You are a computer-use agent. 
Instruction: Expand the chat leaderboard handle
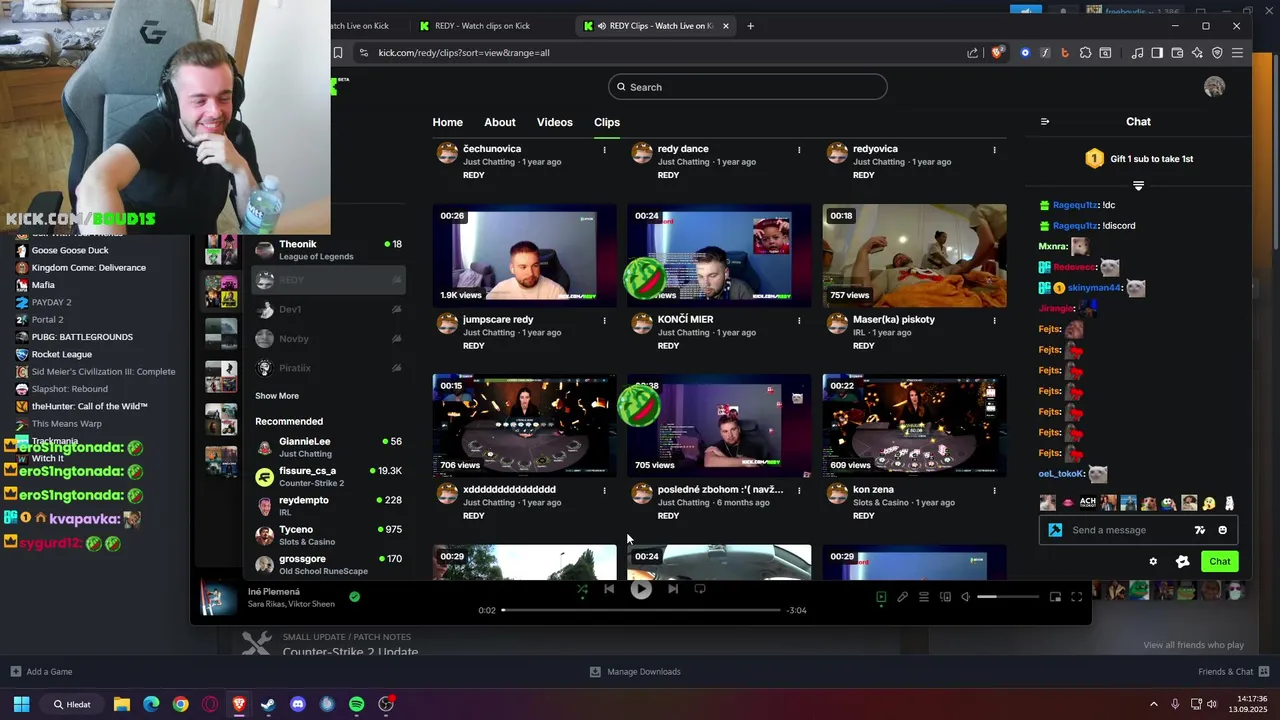coord(1138,186)
